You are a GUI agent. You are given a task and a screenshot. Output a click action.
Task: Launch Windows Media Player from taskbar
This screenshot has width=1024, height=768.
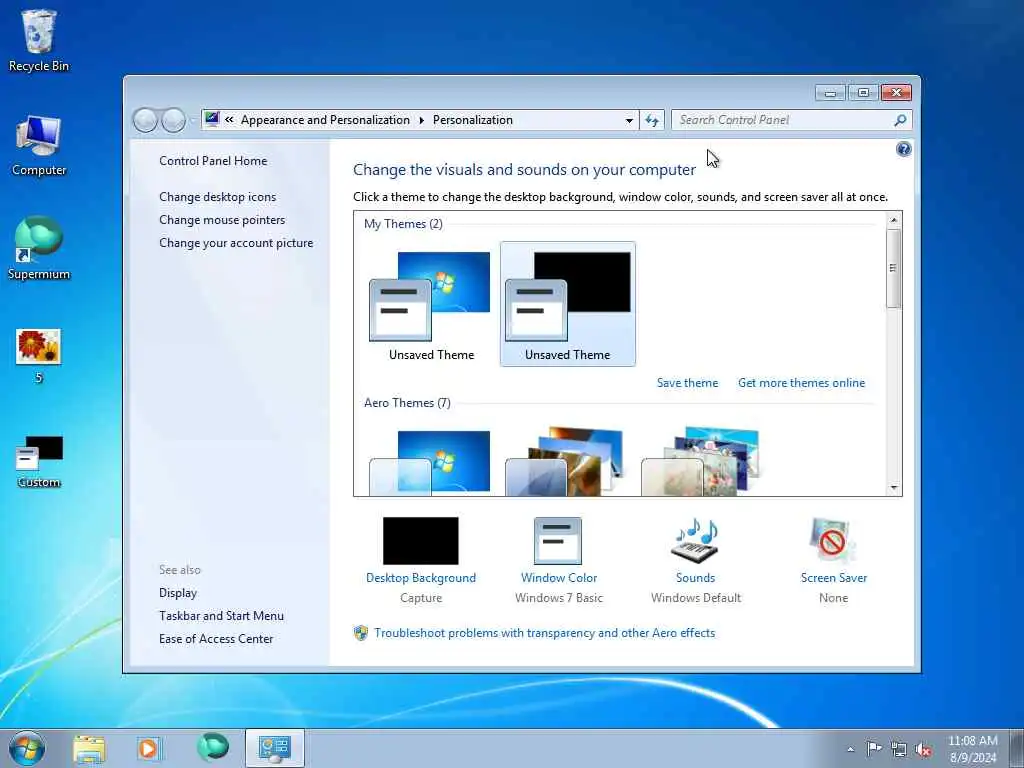148,749
